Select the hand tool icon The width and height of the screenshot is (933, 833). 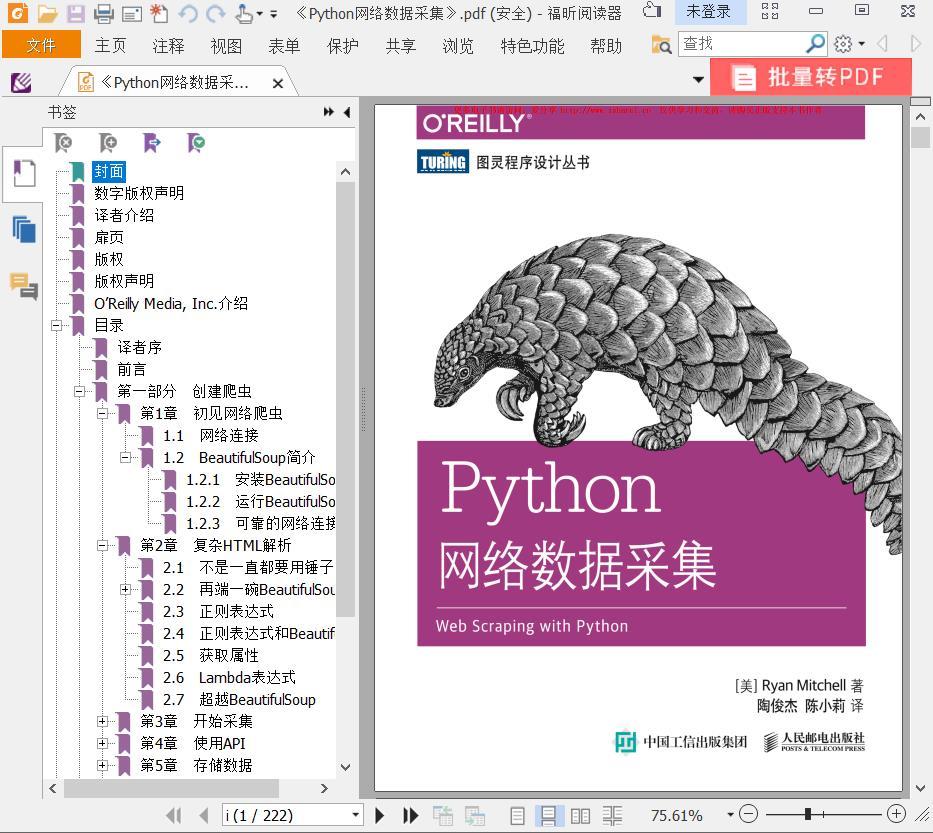(x=244, y=12)
